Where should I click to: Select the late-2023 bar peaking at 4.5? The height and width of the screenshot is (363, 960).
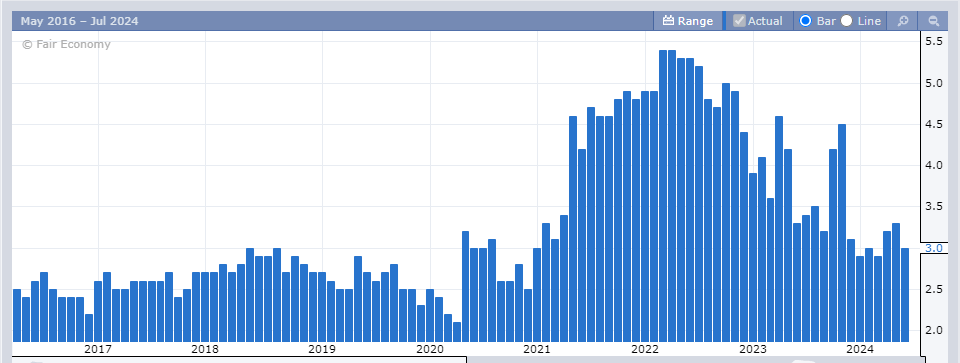842,233
